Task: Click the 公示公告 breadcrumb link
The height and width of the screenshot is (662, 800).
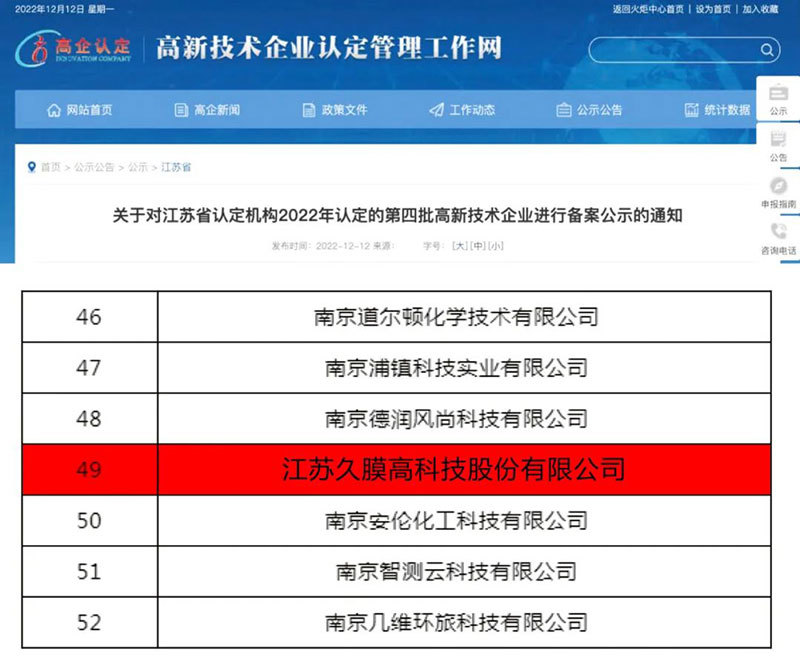Action: click(94, 167)
